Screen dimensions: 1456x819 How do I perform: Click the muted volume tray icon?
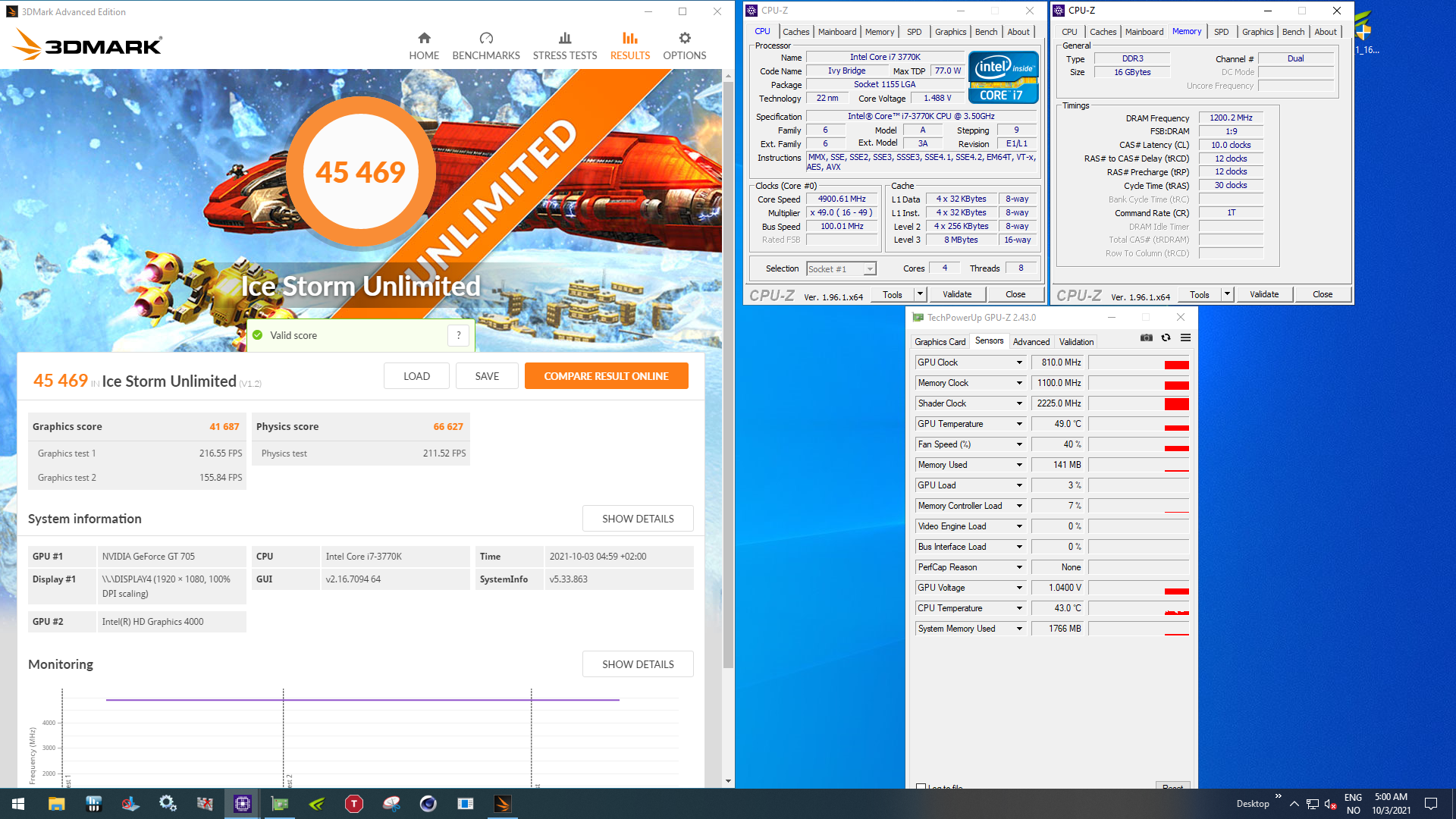coord(1330,804)
